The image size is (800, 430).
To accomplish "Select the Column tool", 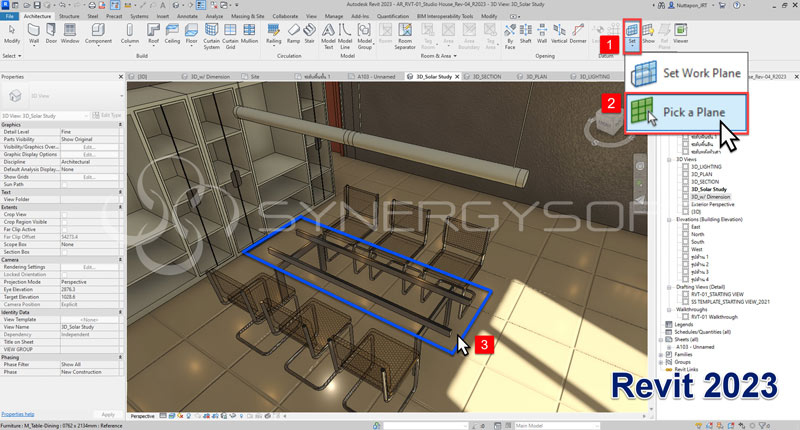I will click(130, 34).
